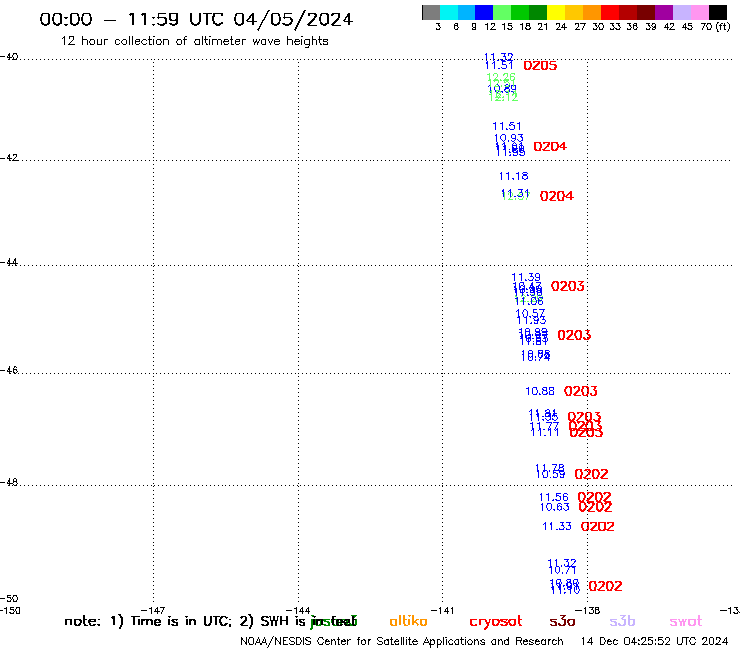The width and height of the screenshot is (740, 650).
Task: Click the '0204' label next to 11.31
Action: (x=557, y=196)
